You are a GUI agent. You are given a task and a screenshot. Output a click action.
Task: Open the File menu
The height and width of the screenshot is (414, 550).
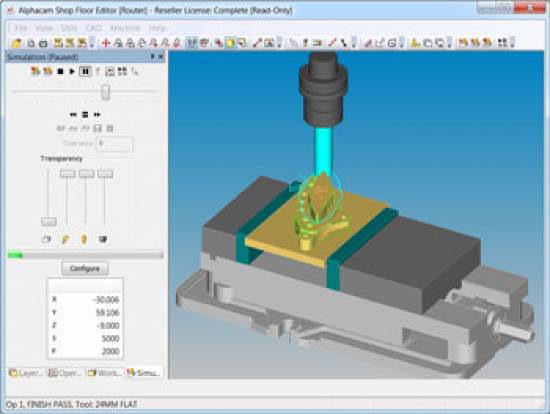point(21,28)
